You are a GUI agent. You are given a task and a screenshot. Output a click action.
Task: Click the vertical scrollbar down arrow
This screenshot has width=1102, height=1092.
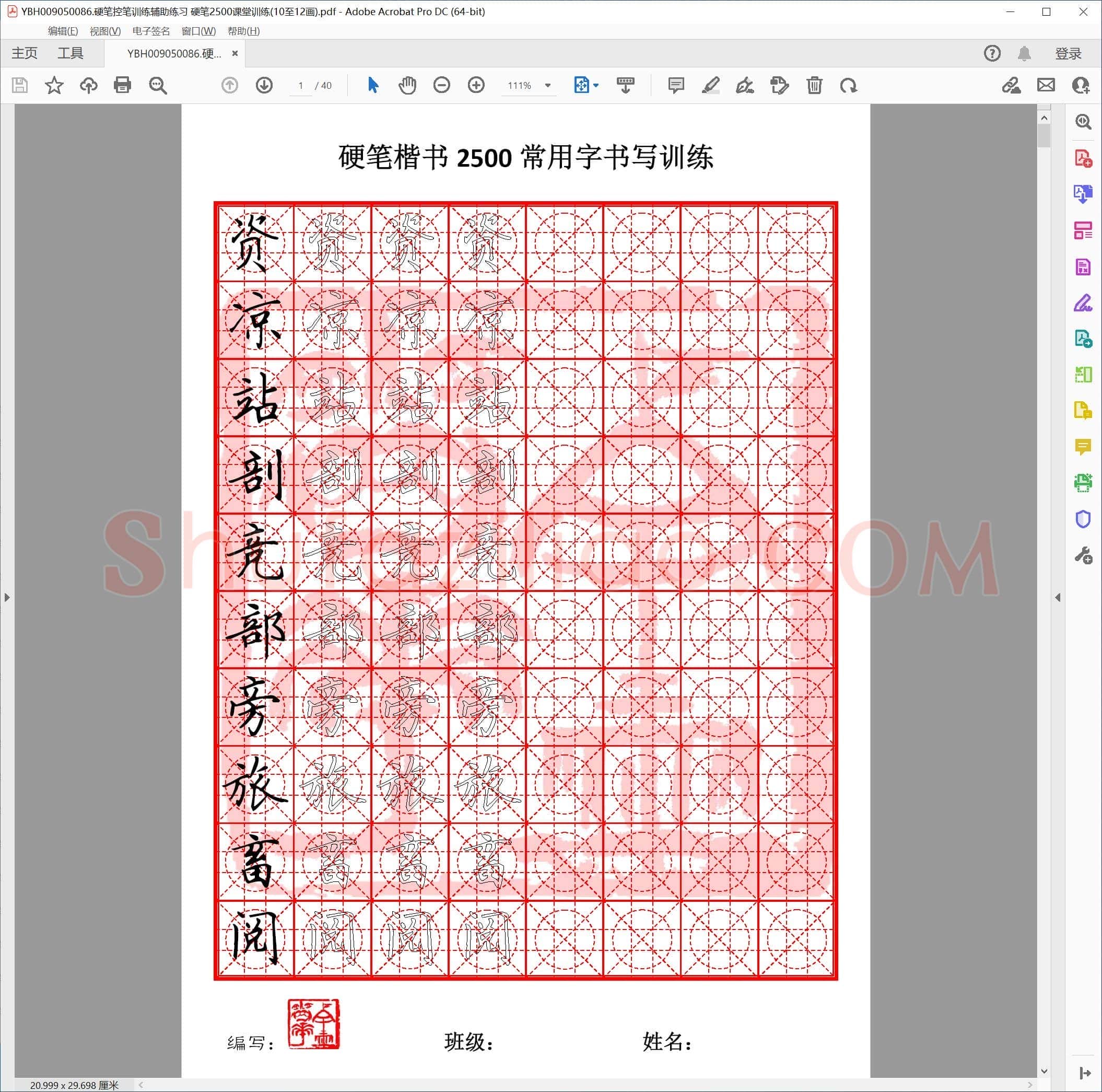[x=1044, y=1072]
